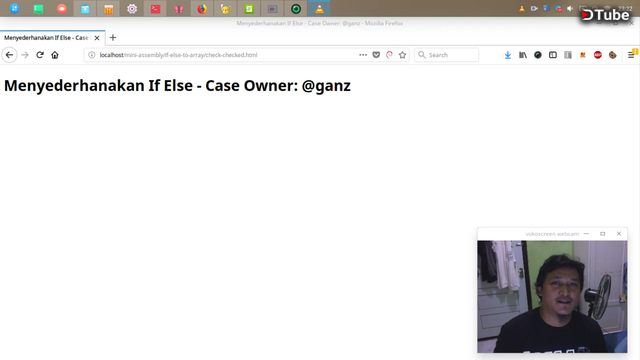The image size is (640, 360).
Task: Click the vokoscreen webcam window title
Action: [x=552, y=234]
